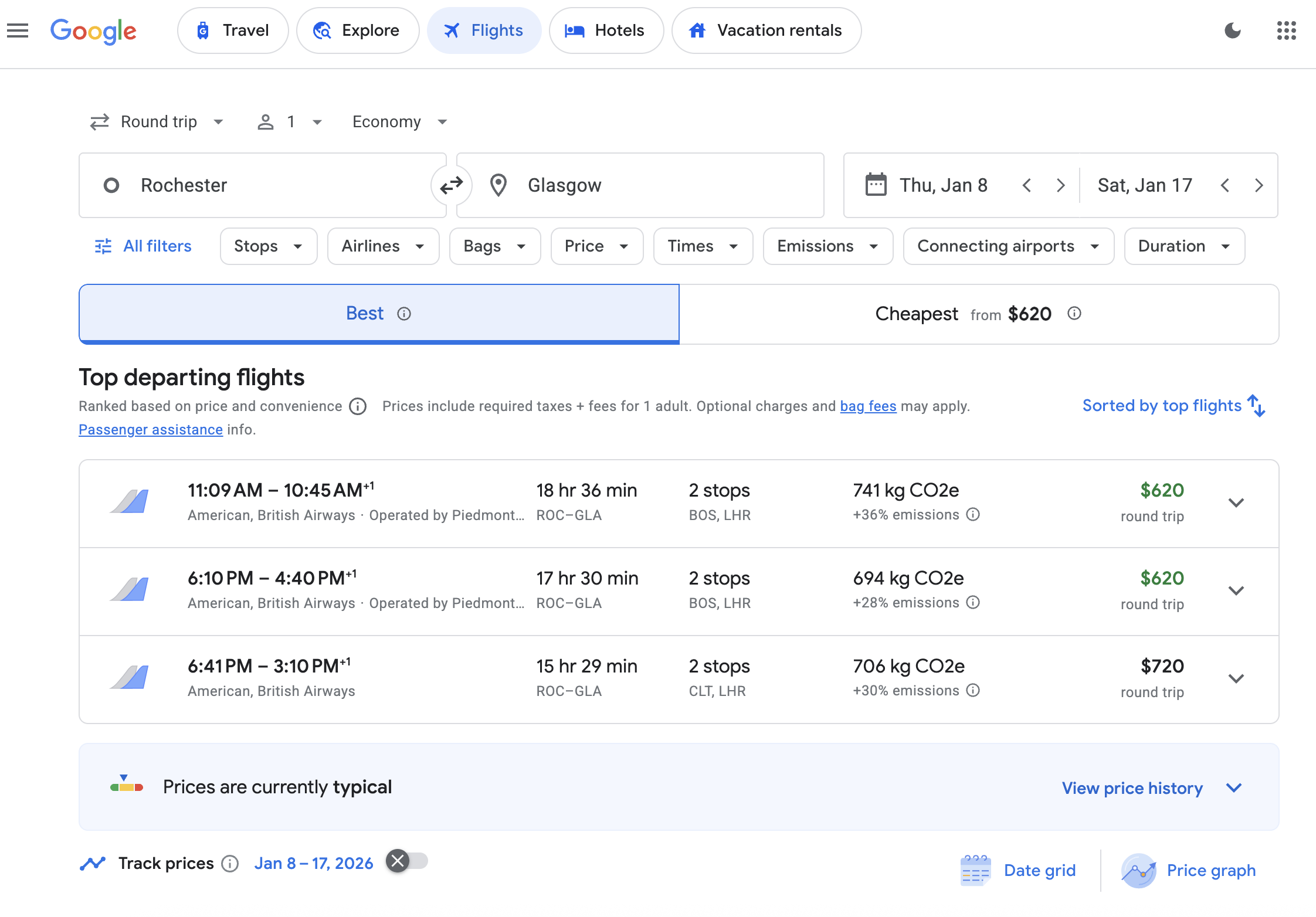Go to the Hotels tab

point(606,30)
